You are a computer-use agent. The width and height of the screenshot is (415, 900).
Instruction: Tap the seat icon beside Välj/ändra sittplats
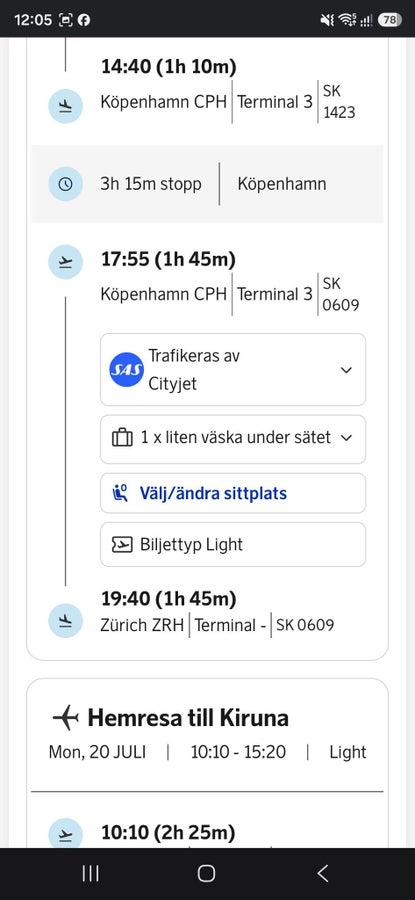pyautogui.click(x=120, y=493)
